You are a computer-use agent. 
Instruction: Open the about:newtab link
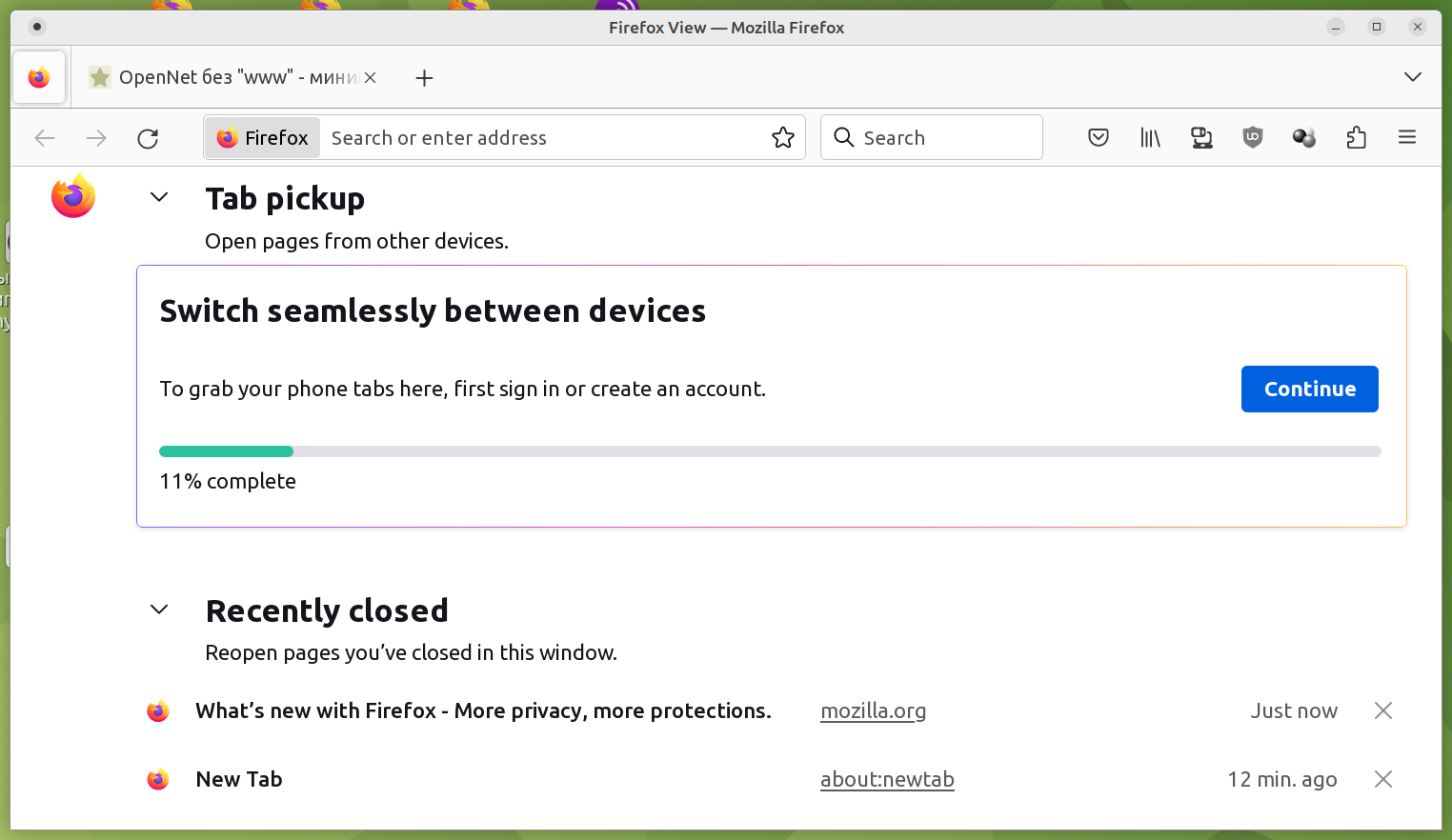(887, 779)
